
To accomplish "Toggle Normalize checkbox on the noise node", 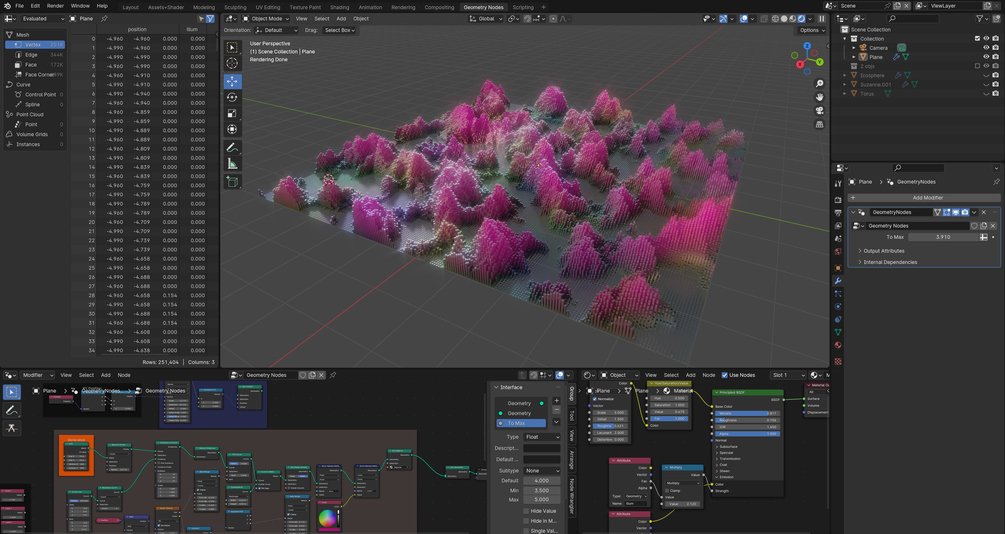I will pos(595,399).
